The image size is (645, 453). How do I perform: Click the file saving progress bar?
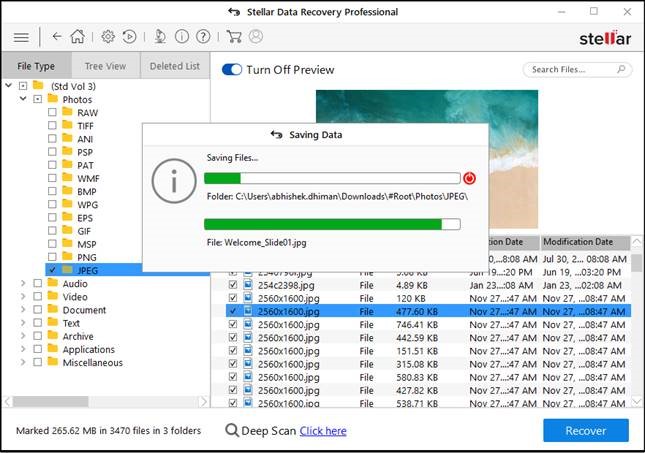coord(332,224)
